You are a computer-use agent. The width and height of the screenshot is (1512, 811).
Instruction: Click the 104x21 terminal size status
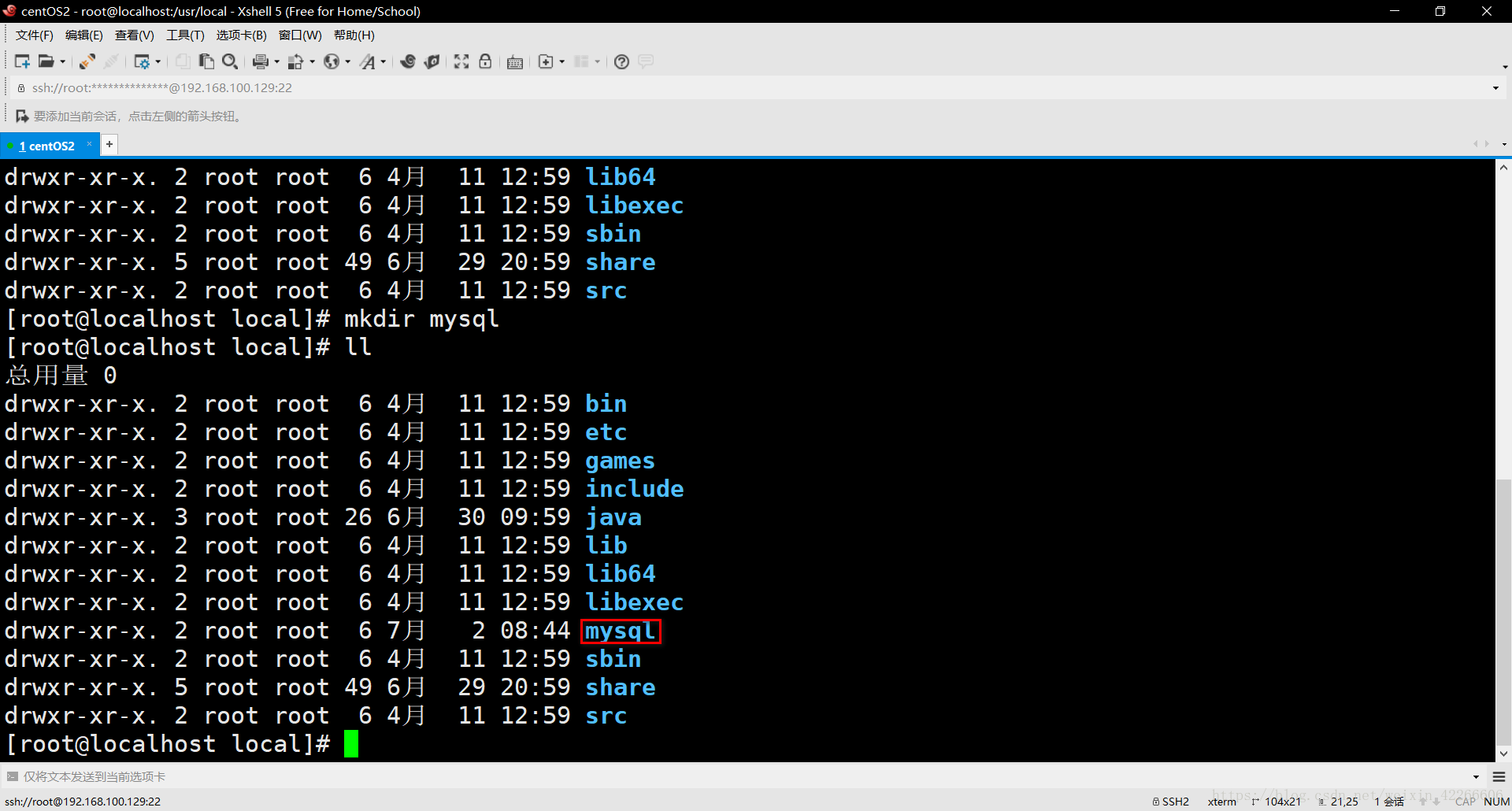pyautogui.click(x=1277, y=802)
